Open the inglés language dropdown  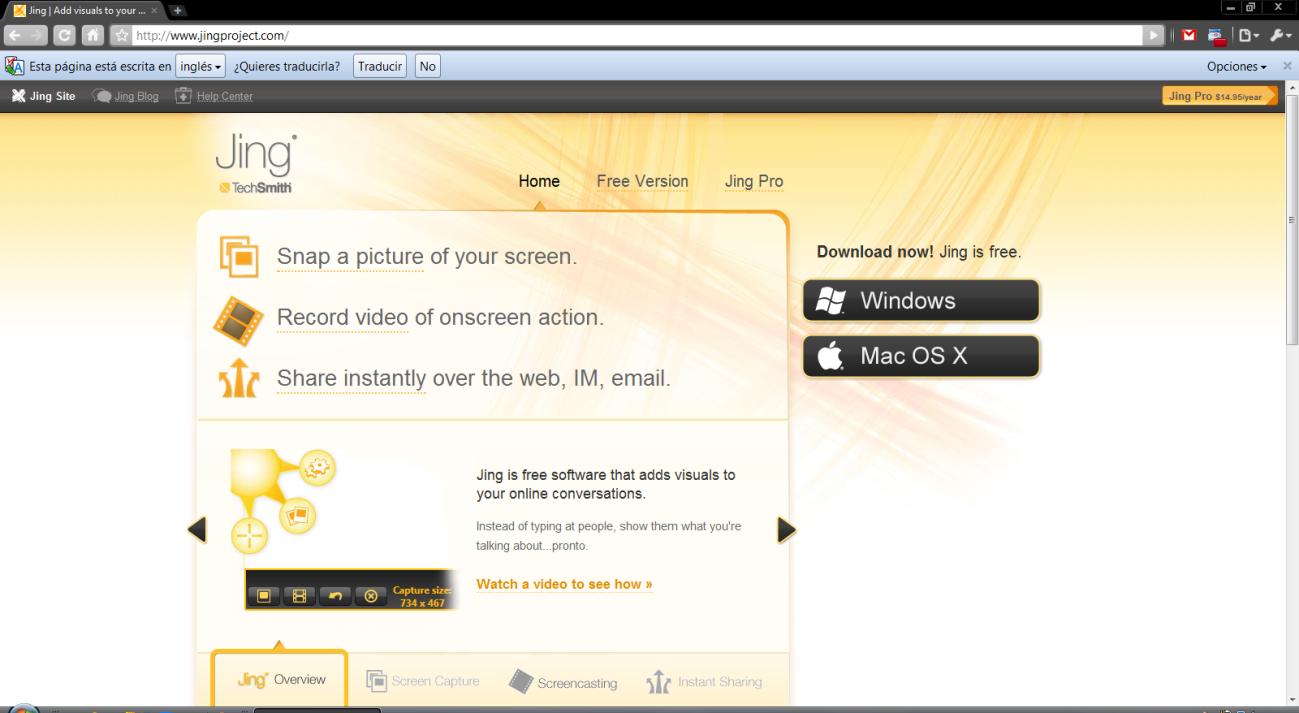pos(200,67)
